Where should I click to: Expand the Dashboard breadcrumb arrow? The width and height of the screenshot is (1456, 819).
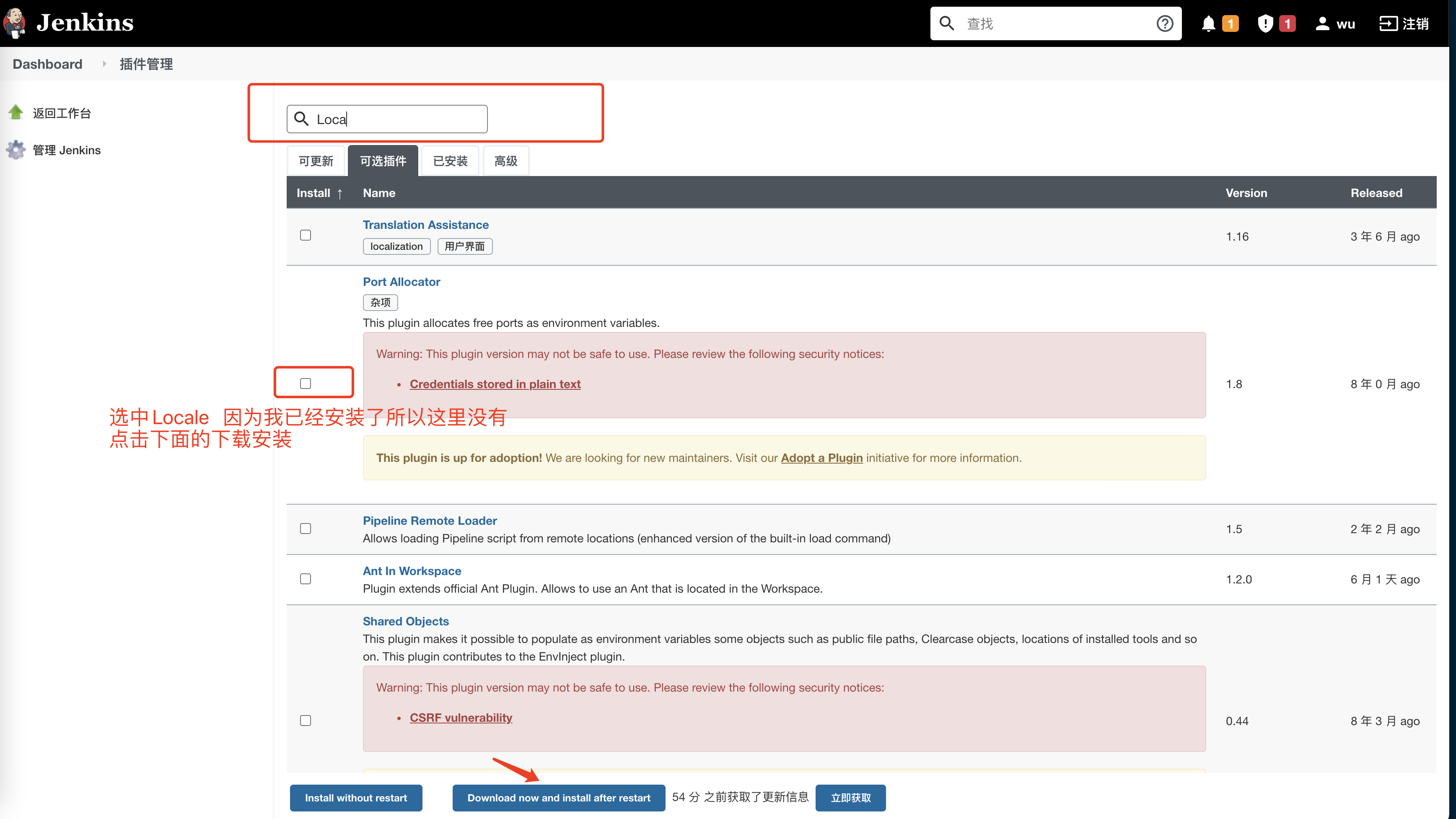coord(104,64)
